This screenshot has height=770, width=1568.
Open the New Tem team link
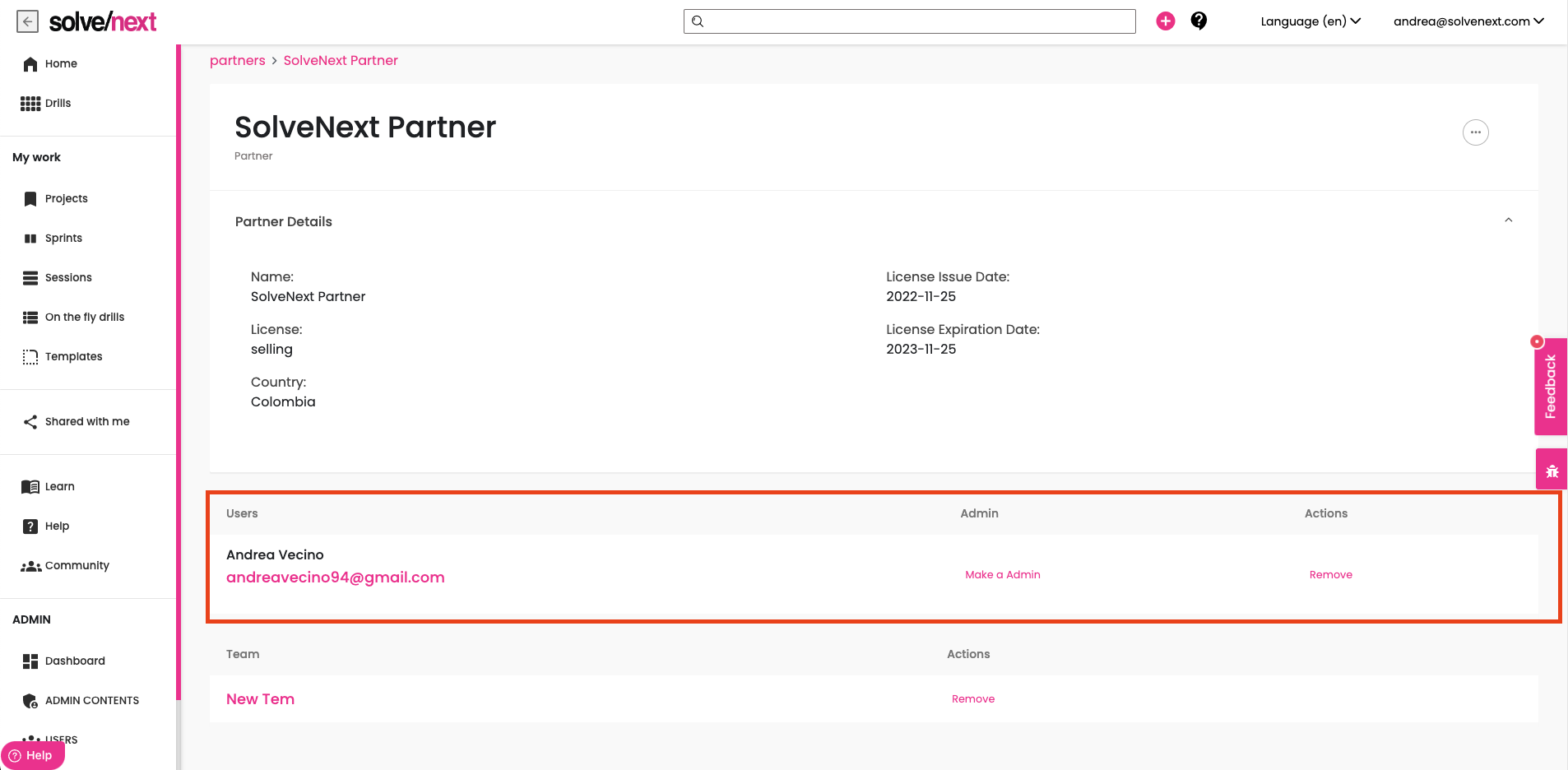(260, 699)
